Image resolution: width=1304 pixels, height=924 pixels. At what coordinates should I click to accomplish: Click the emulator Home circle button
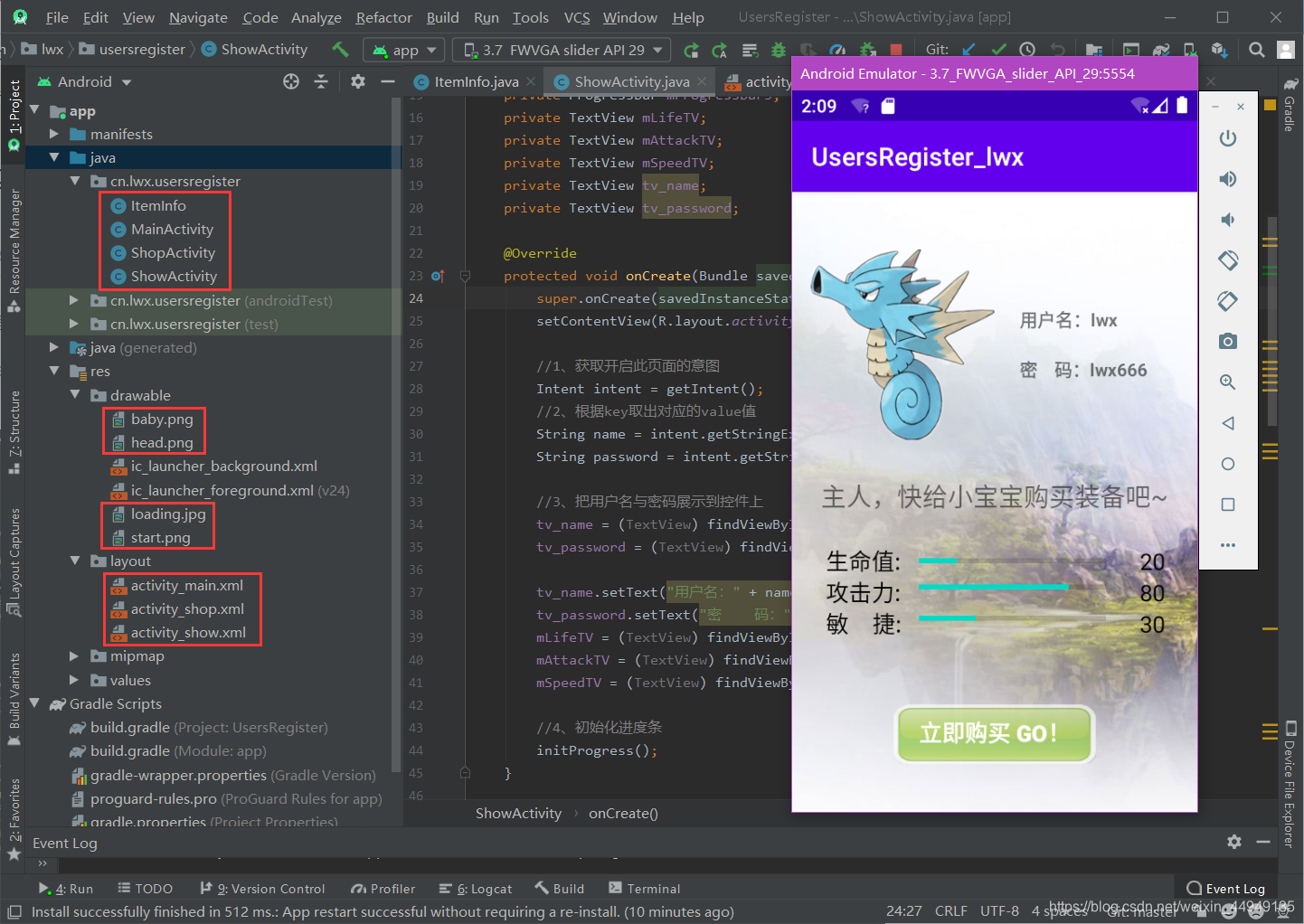tap(1227, 464)
